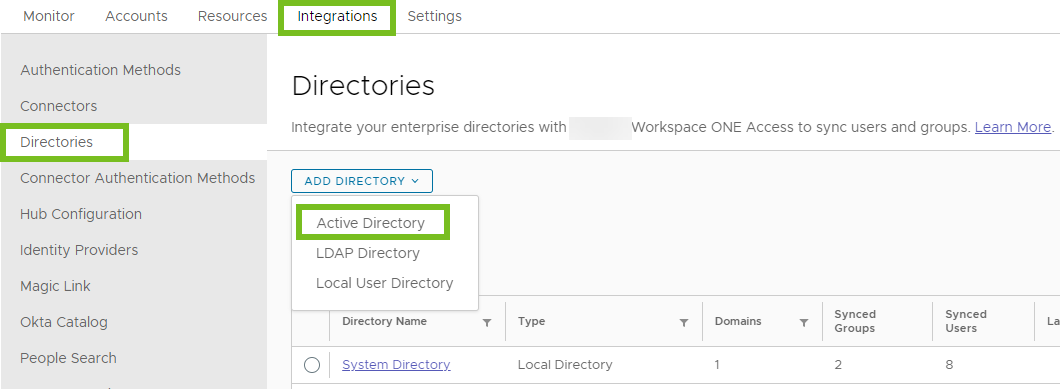Open Magic Link settings
This screenshot has width=1060, height=389.
(x=55, y=286)
